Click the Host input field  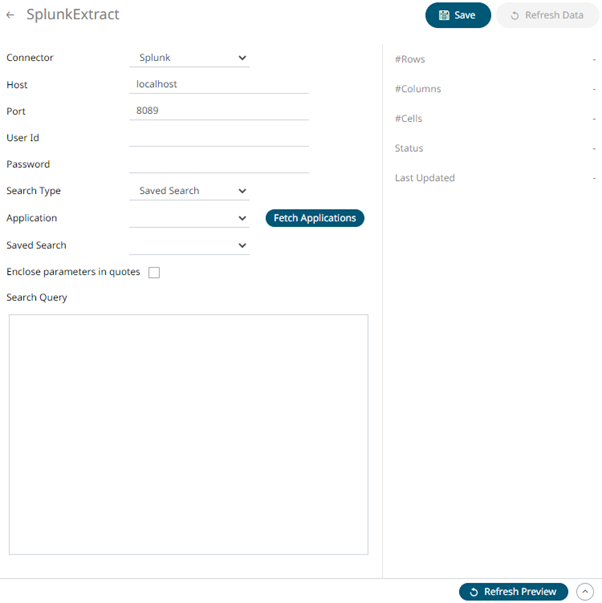(219, 85)
